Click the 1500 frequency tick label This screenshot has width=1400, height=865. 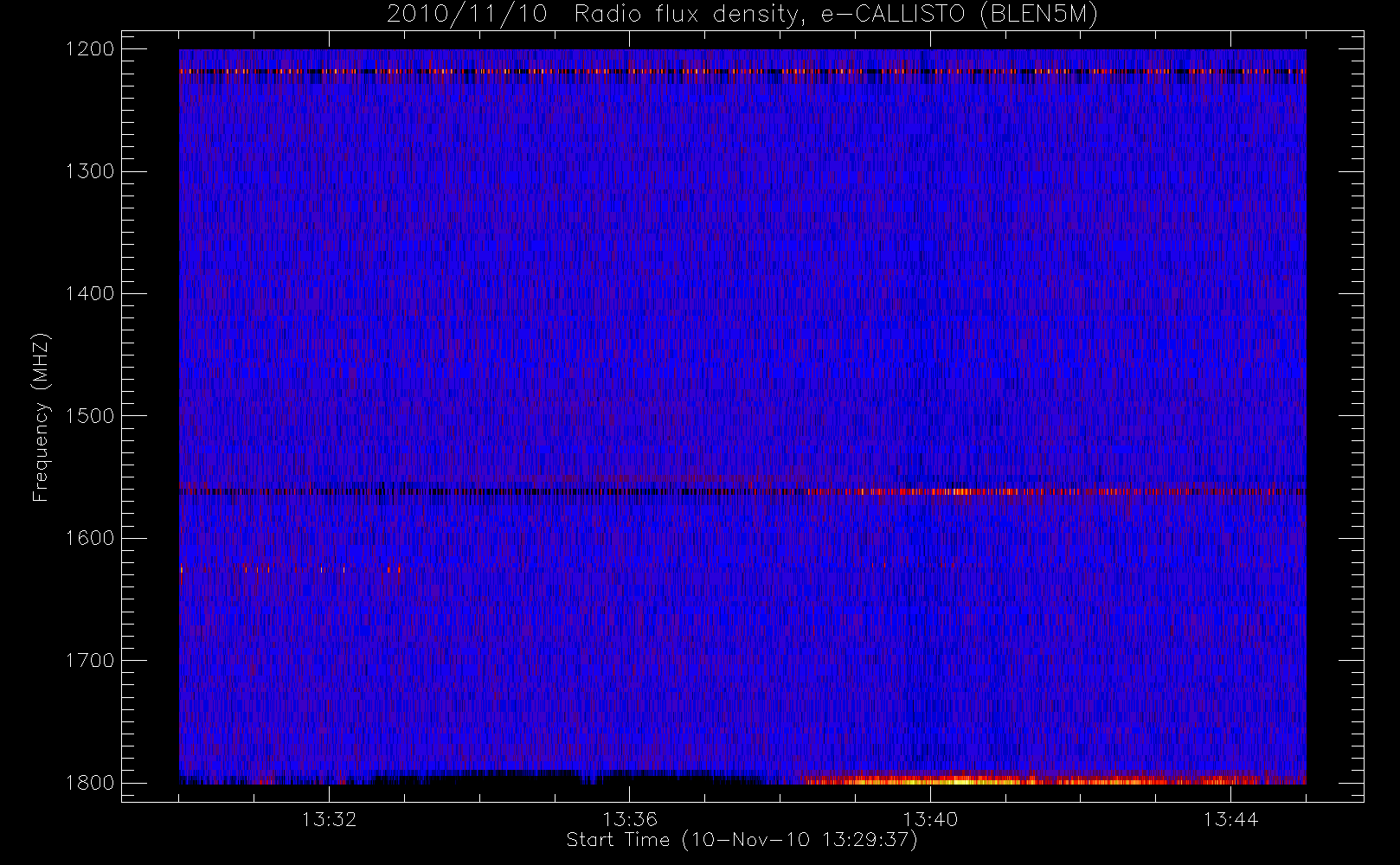coord(90,415)
